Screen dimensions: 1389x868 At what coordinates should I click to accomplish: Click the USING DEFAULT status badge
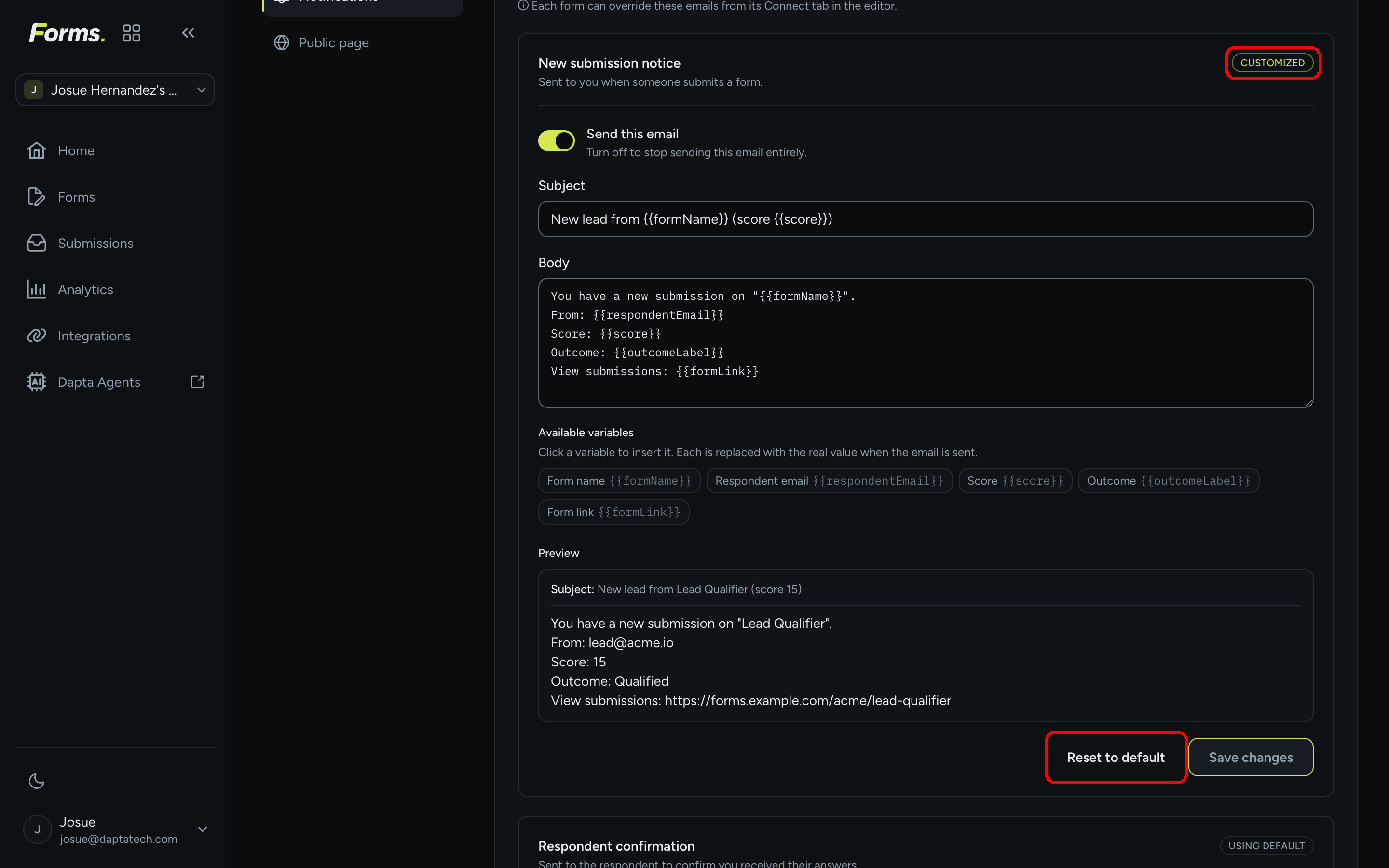tap(1266, 846)
